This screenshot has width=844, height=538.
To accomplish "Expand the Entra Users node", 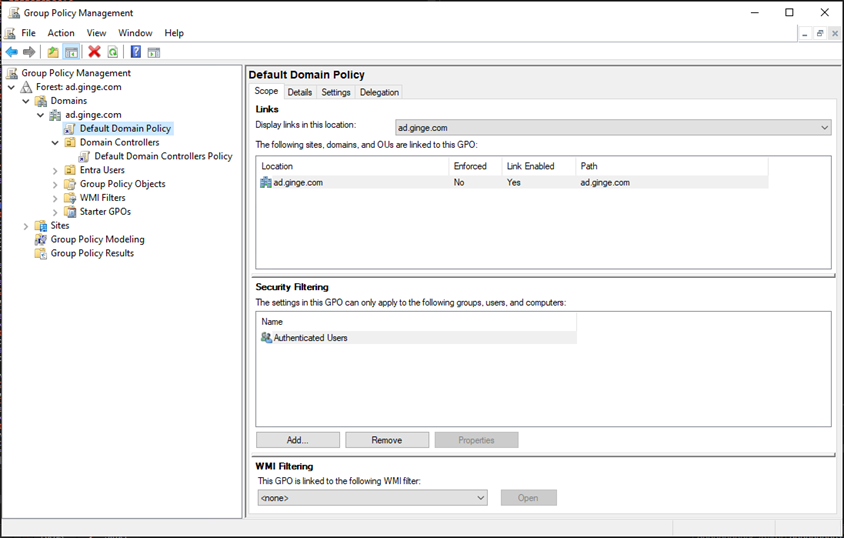I will coord(55,171).
